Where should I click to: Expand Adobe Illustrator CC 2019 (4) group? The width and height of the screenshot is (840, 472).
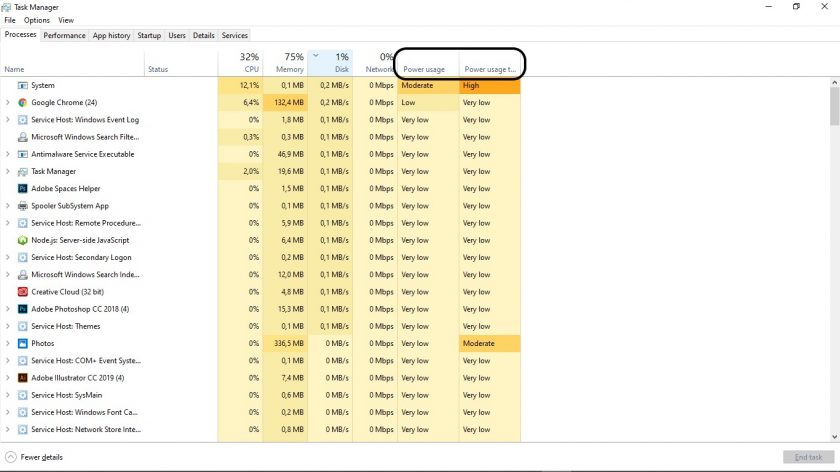(8, 378)
